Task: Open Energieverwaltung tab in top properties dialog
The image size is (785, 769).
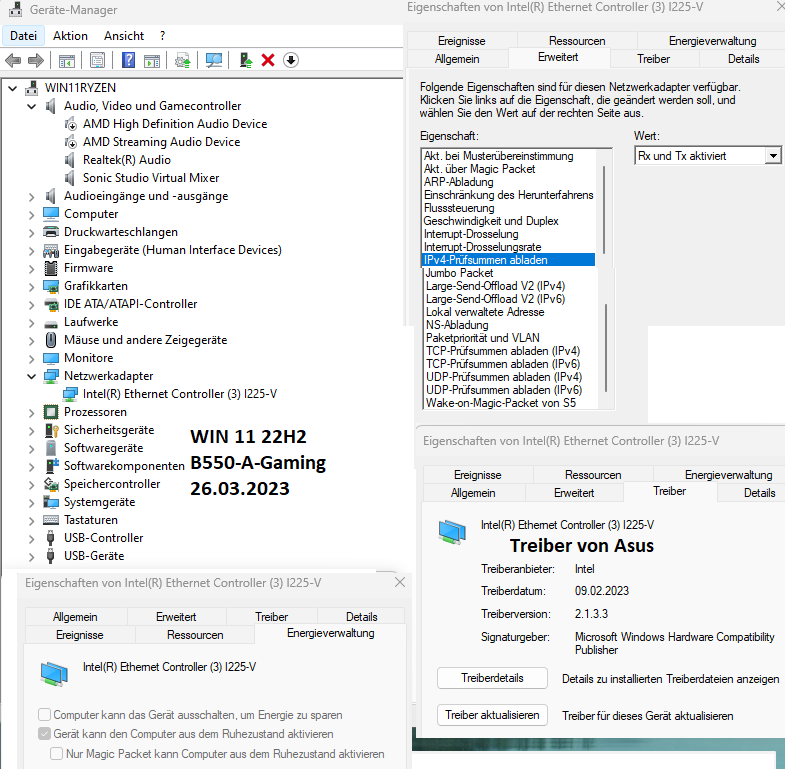Action: click(712, 41)
